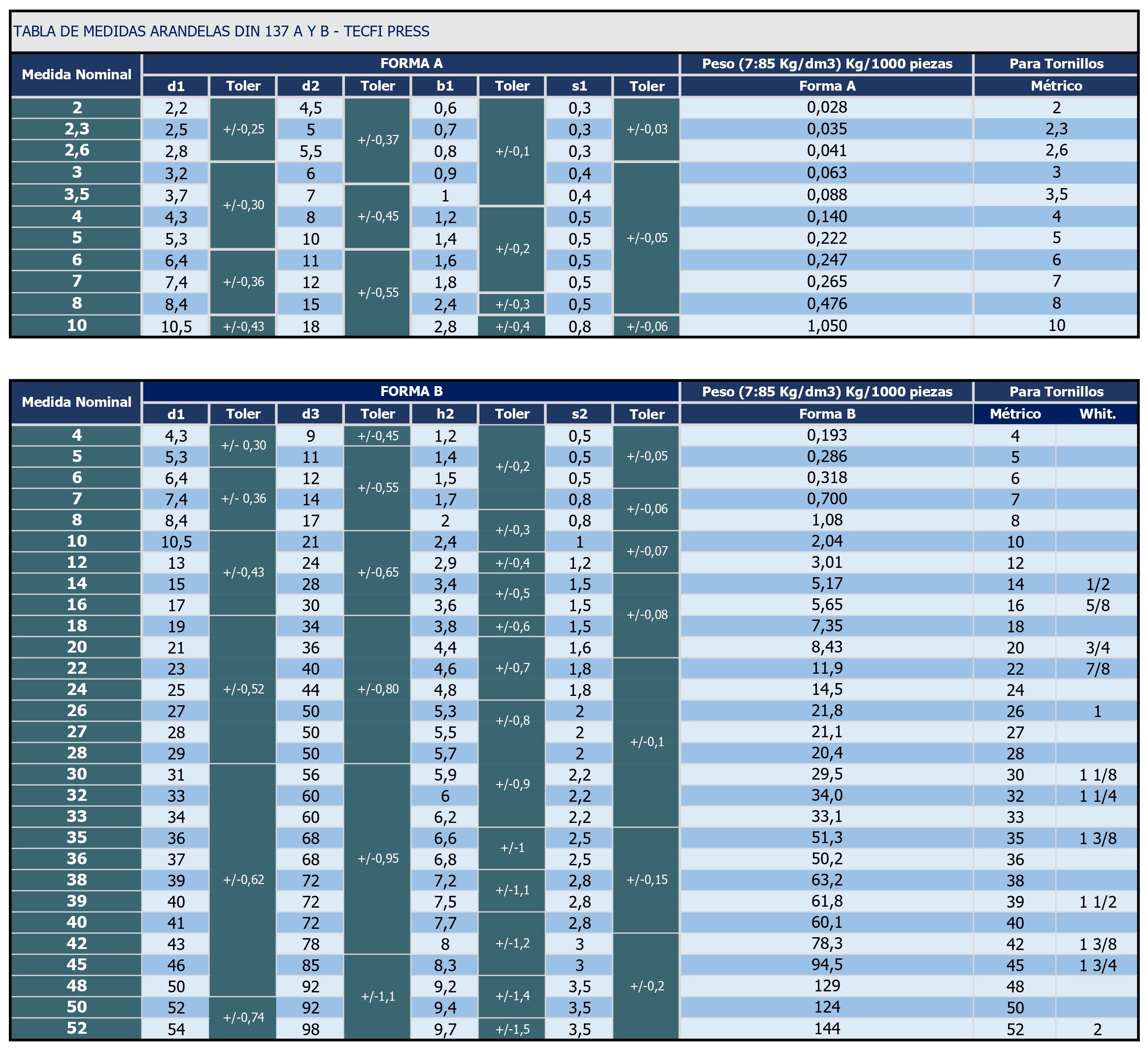Image resolution: width=1148 pixels, height=1049 pixels.
Task: Click Medida Nominal header in Forma B table
Action: [76, 402]
